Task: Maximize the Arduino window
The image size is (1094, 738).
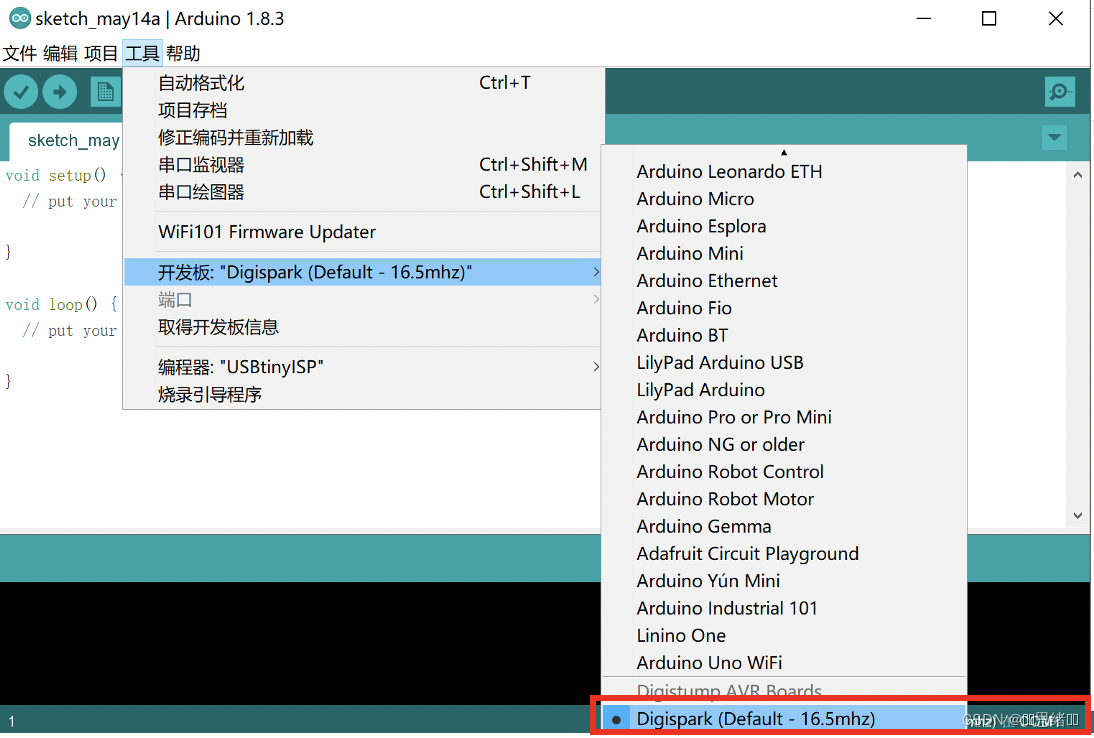Action: click(989, 18)
